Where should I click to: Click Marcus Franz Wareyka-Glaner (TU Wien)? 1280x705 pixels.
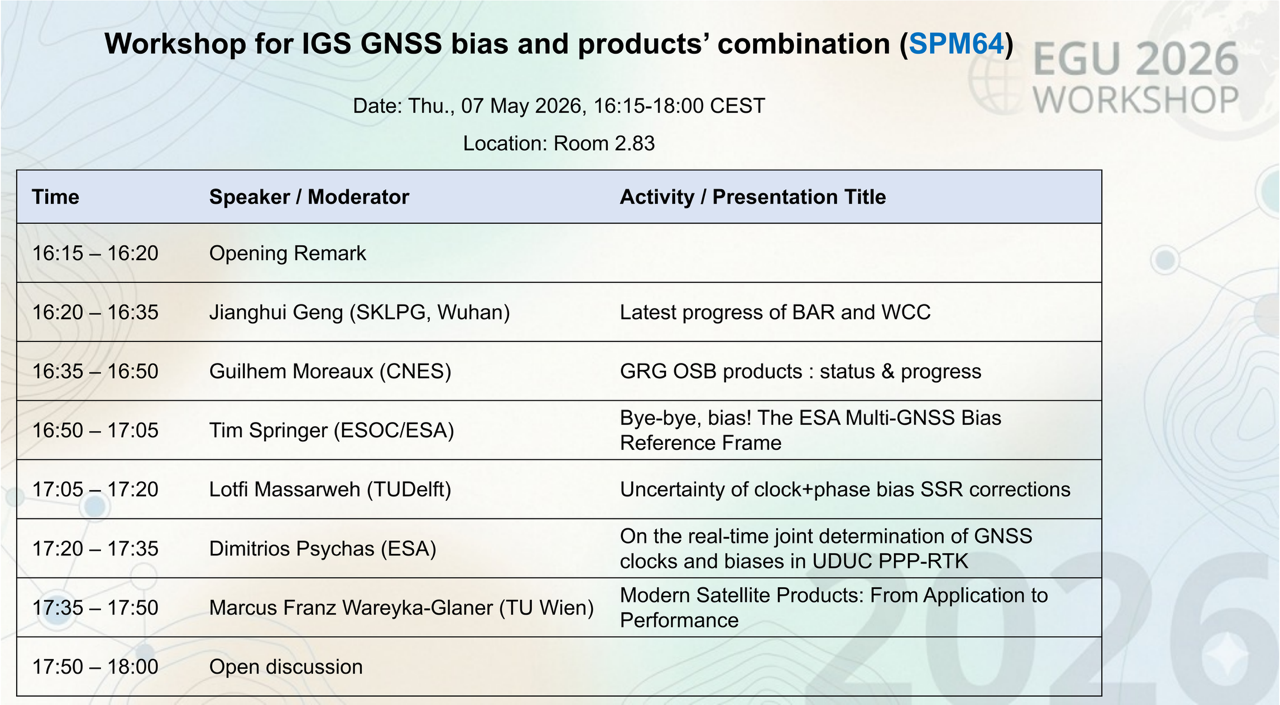tap(401, 607)
